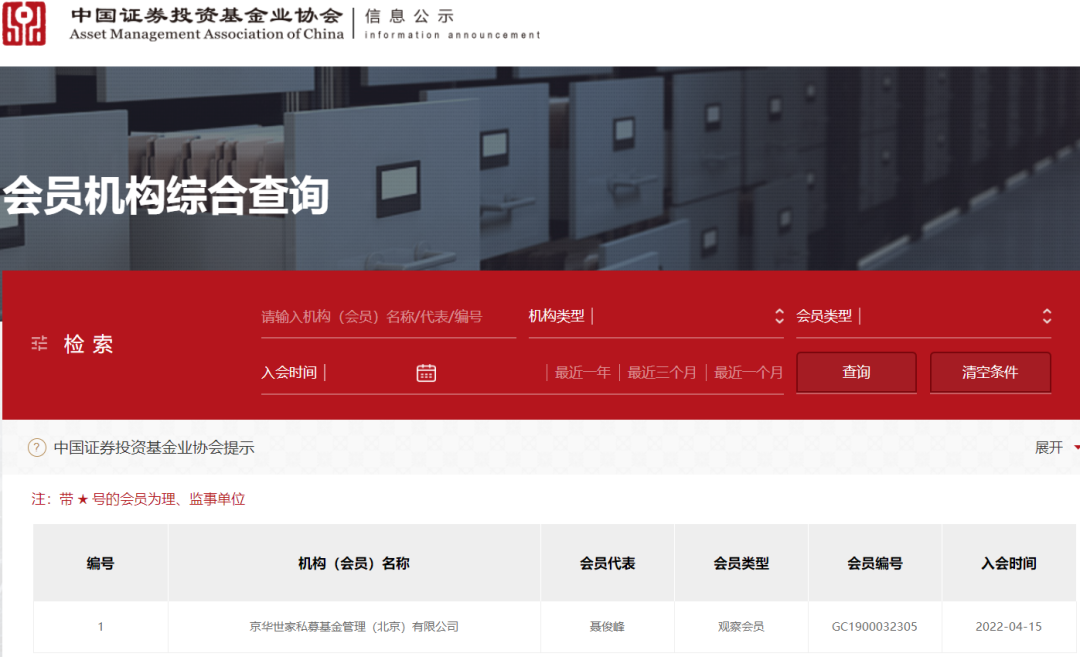Click the 会员机构综合查询 banner title
Image resolution: width=1080 pixels, height=657 pixels.
pyautogui.click(x=166, y=196)
